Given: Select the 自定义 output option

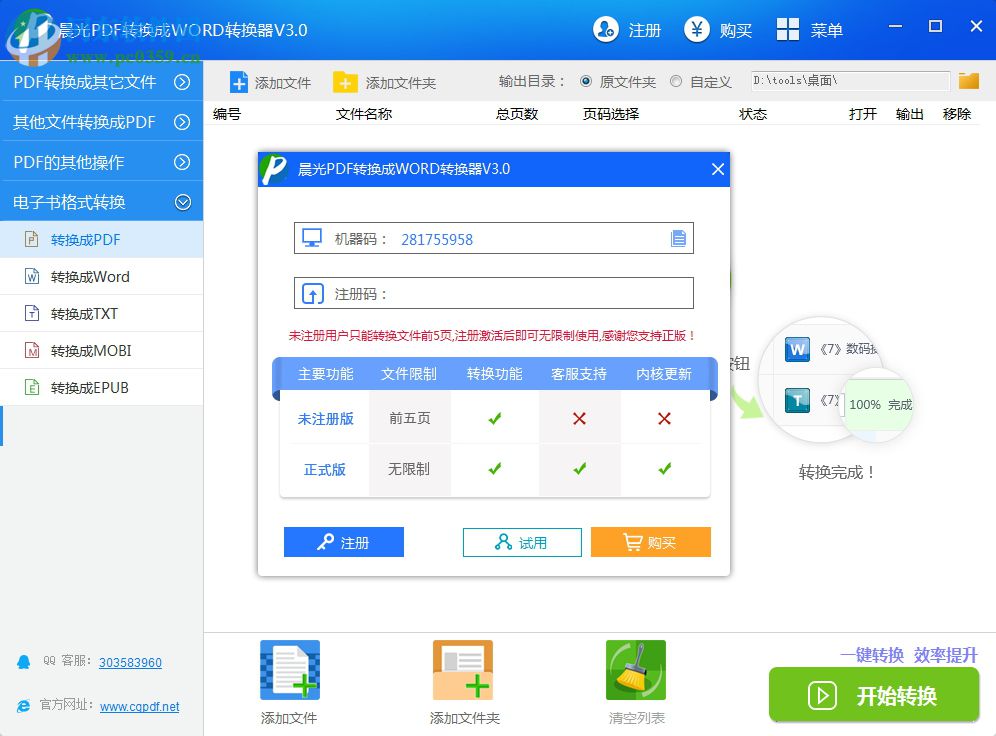Looking at the screenshot, I should coord(675,81).
